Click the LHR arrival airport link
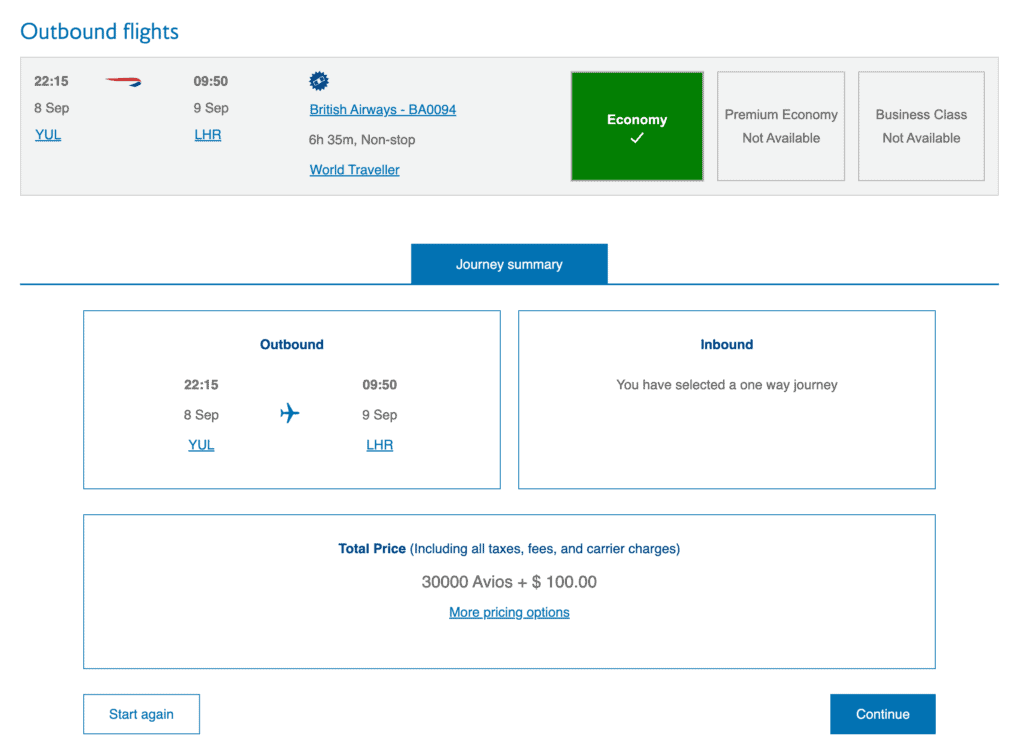 pos(208,134)
